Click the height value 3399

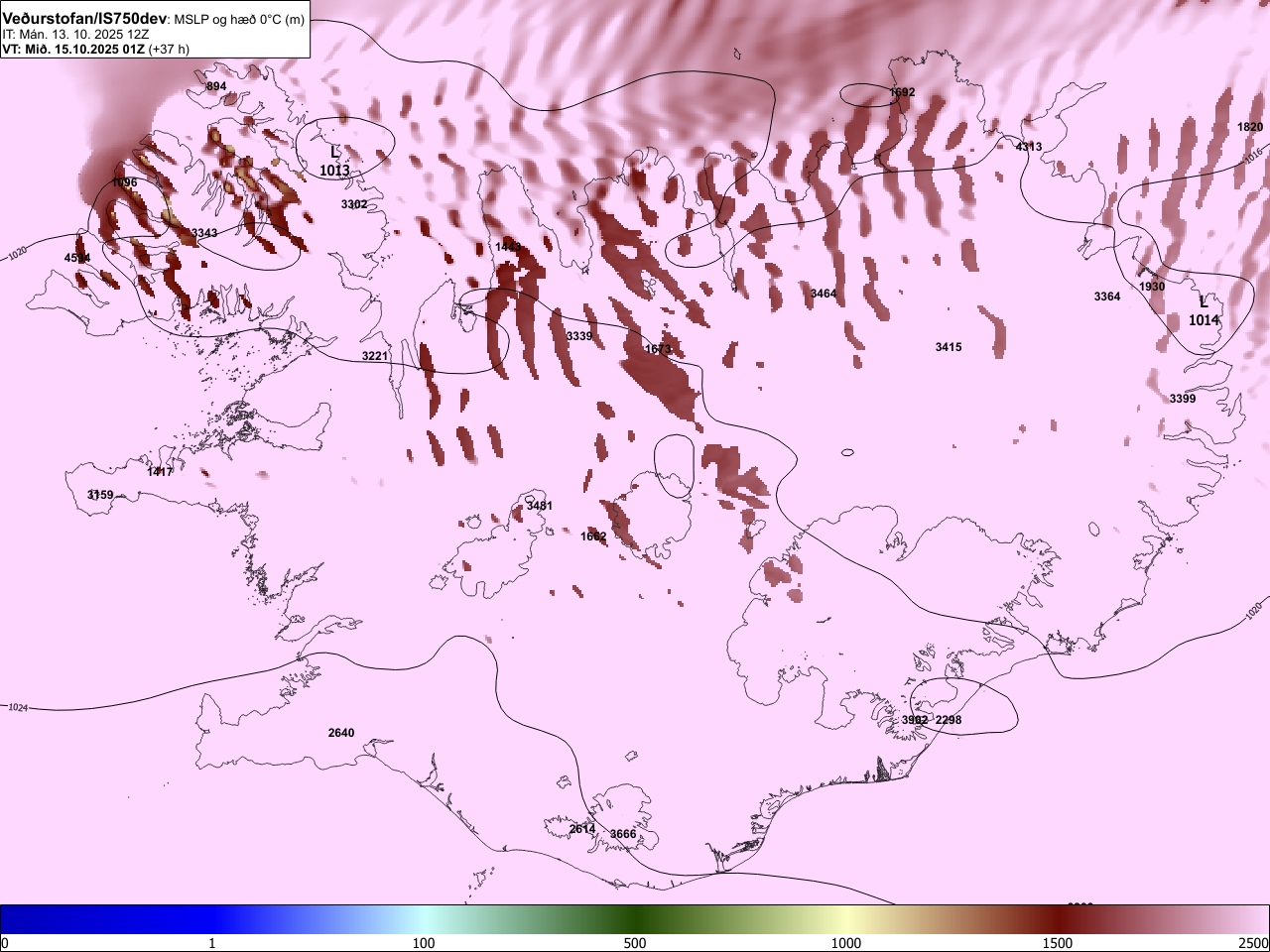(1183, 399)
